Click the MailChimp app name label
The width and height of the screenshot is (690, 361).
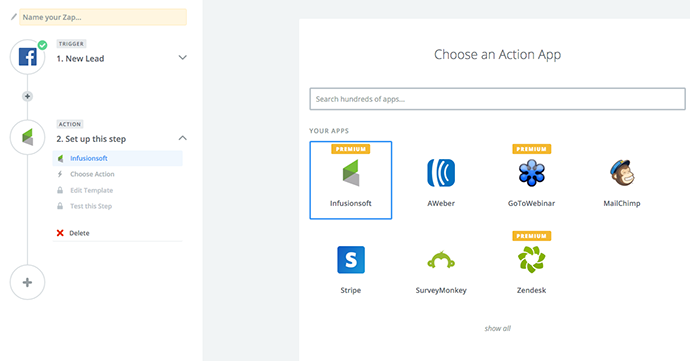(x=622, y=203)
